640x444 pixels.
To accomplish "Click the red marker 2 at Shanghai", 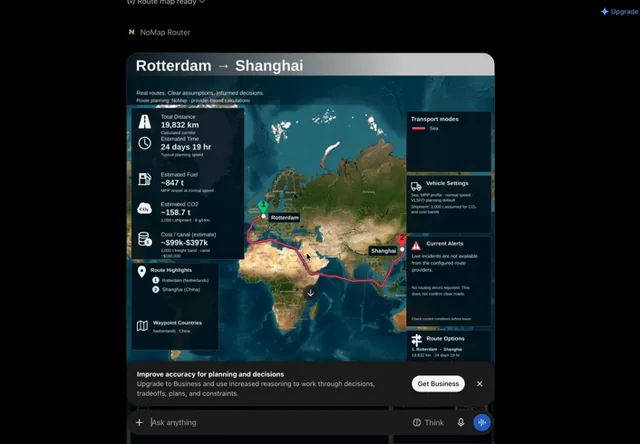I will [x=402, y=239].
